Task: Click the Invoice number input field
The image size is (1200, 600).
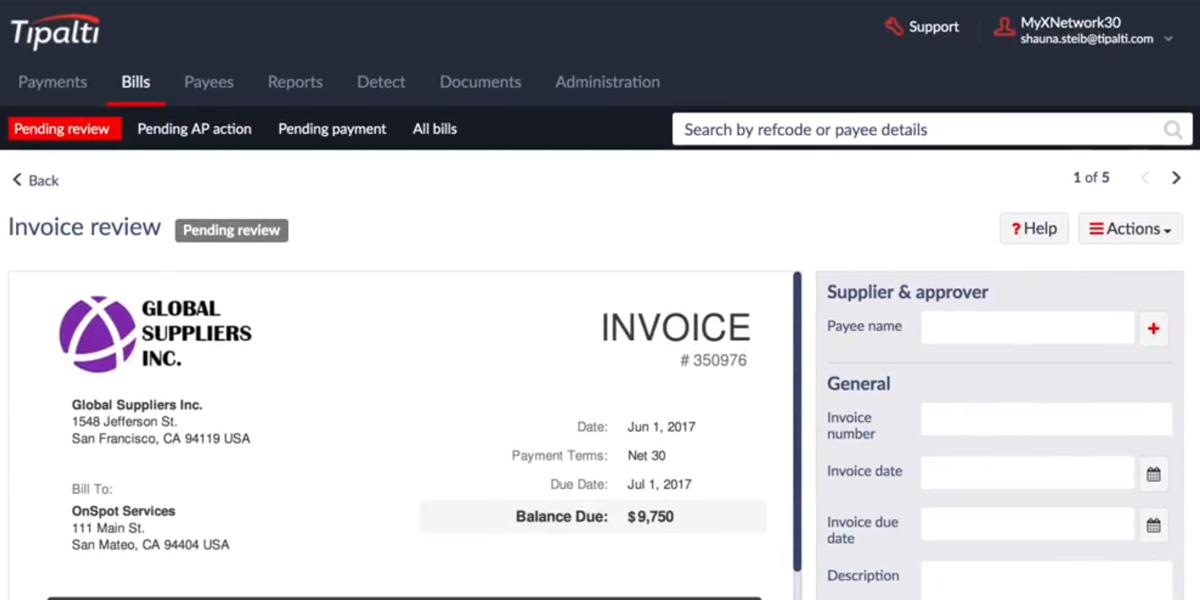Action: pos(1045,420)
